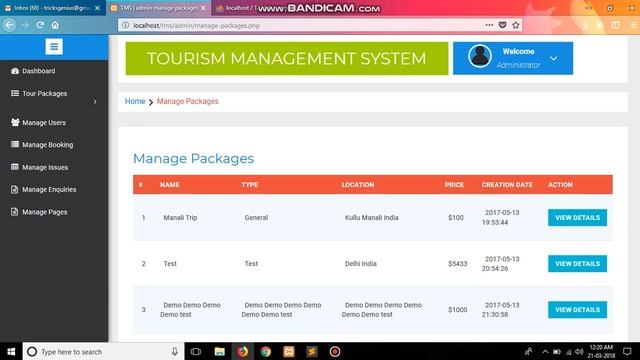640x360 pixels.
Task: Click the browser forward arrow
Action: click(x=25, y=25)
